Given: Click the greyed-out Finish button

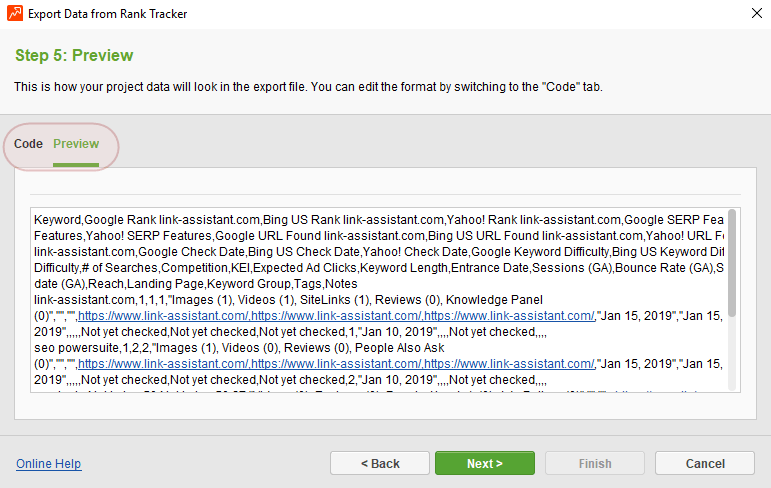Looking at the screenshot, I should coord(595,463).
